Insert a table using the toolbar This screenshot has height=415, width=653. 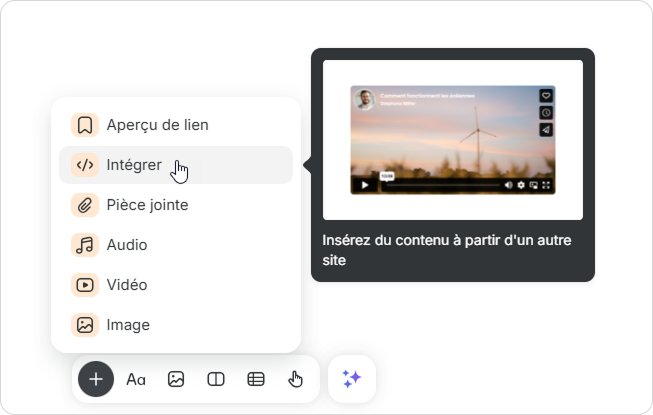pos(256,379)
